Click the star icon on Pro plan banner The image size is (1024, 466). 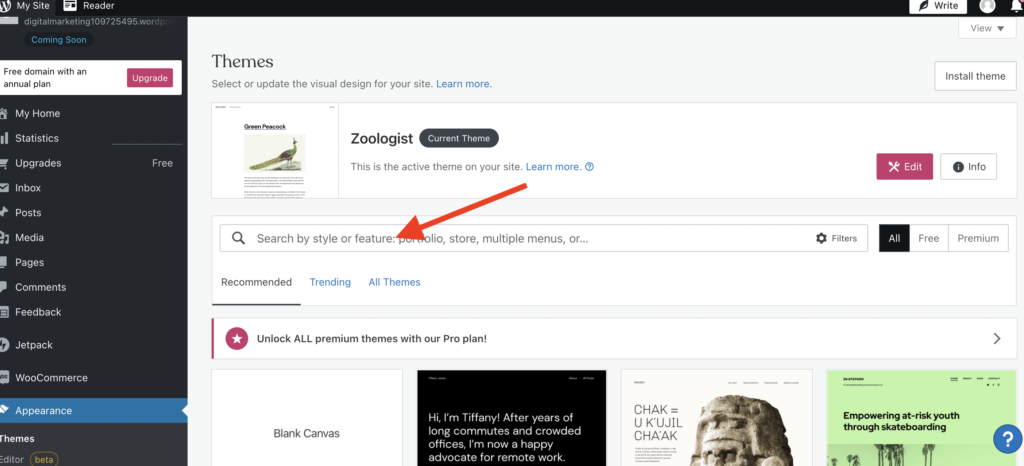click(237, 339)
